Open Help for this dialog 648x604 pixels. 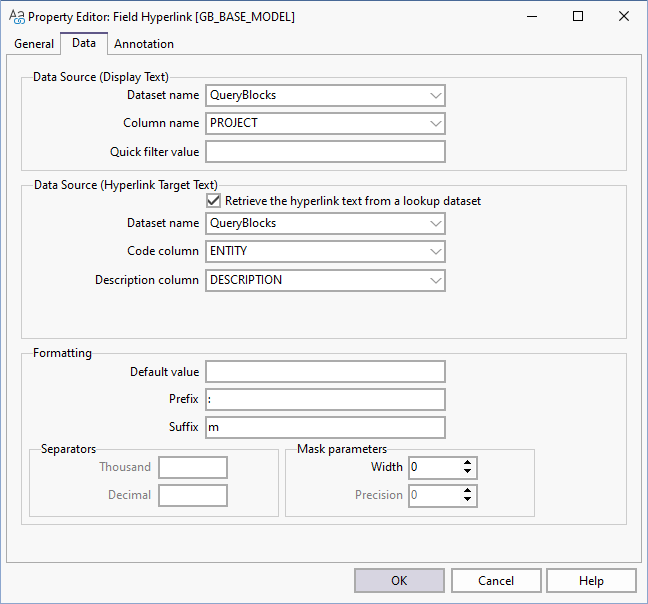pos(591,581)
